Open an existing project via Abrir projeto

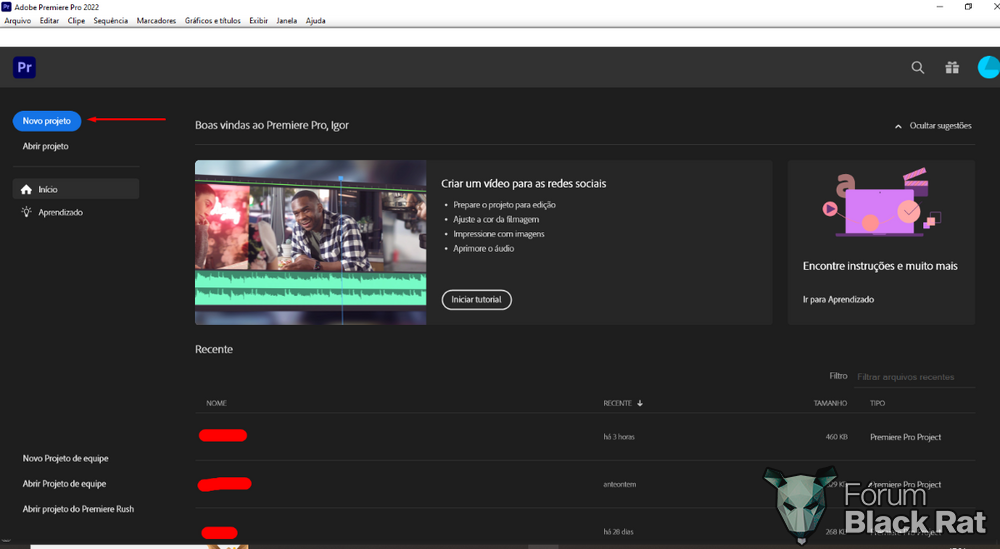coord(45,146)
